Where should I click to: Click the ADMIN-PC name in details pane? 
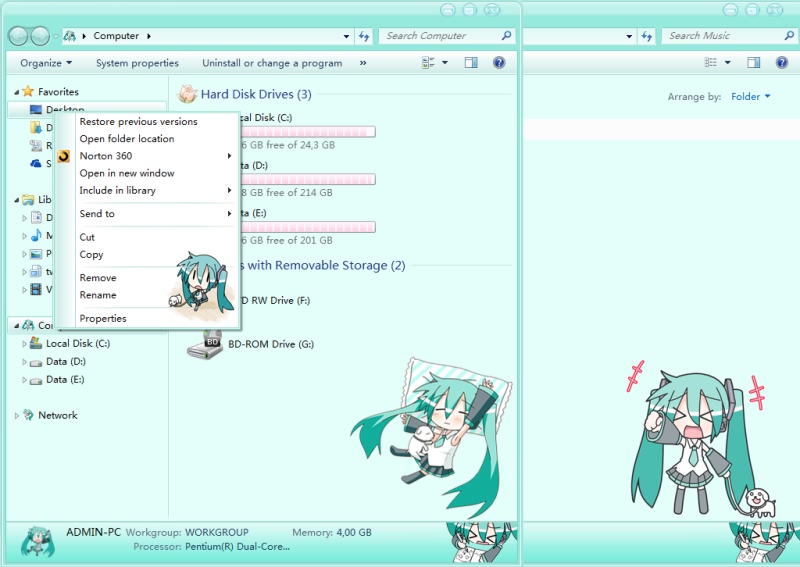pyautogui.click(x=93, y=532)
